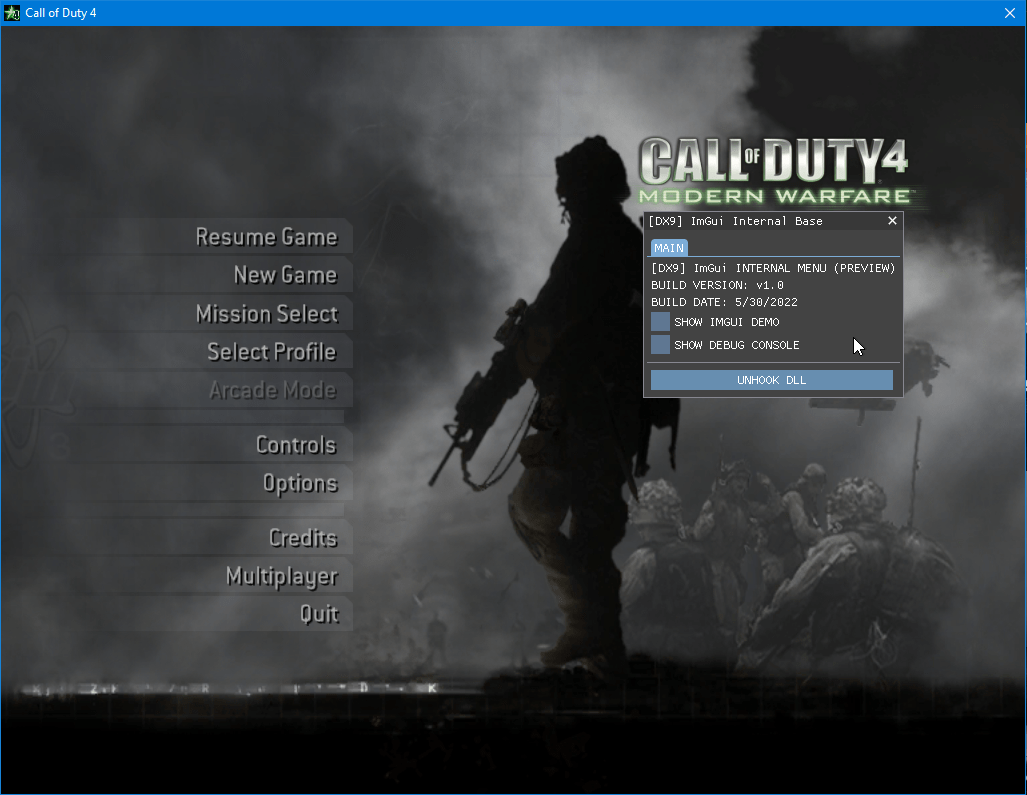This screenshot has height=795, width=1027.
Task: Quit the game from the menu
Action: tap(320, 614)
